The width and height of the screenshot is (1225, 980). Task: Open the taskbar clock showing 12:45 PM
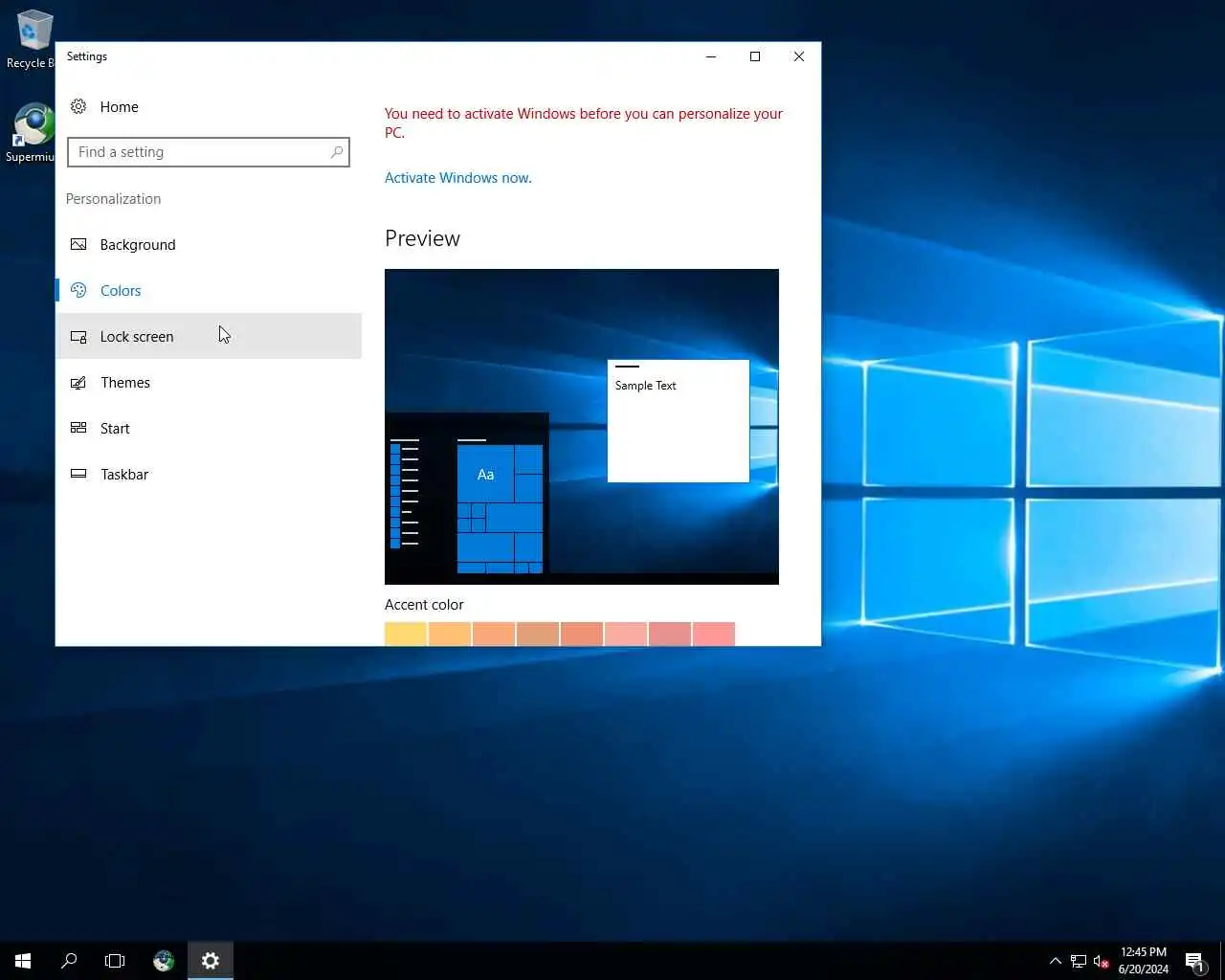[1144, 961]
